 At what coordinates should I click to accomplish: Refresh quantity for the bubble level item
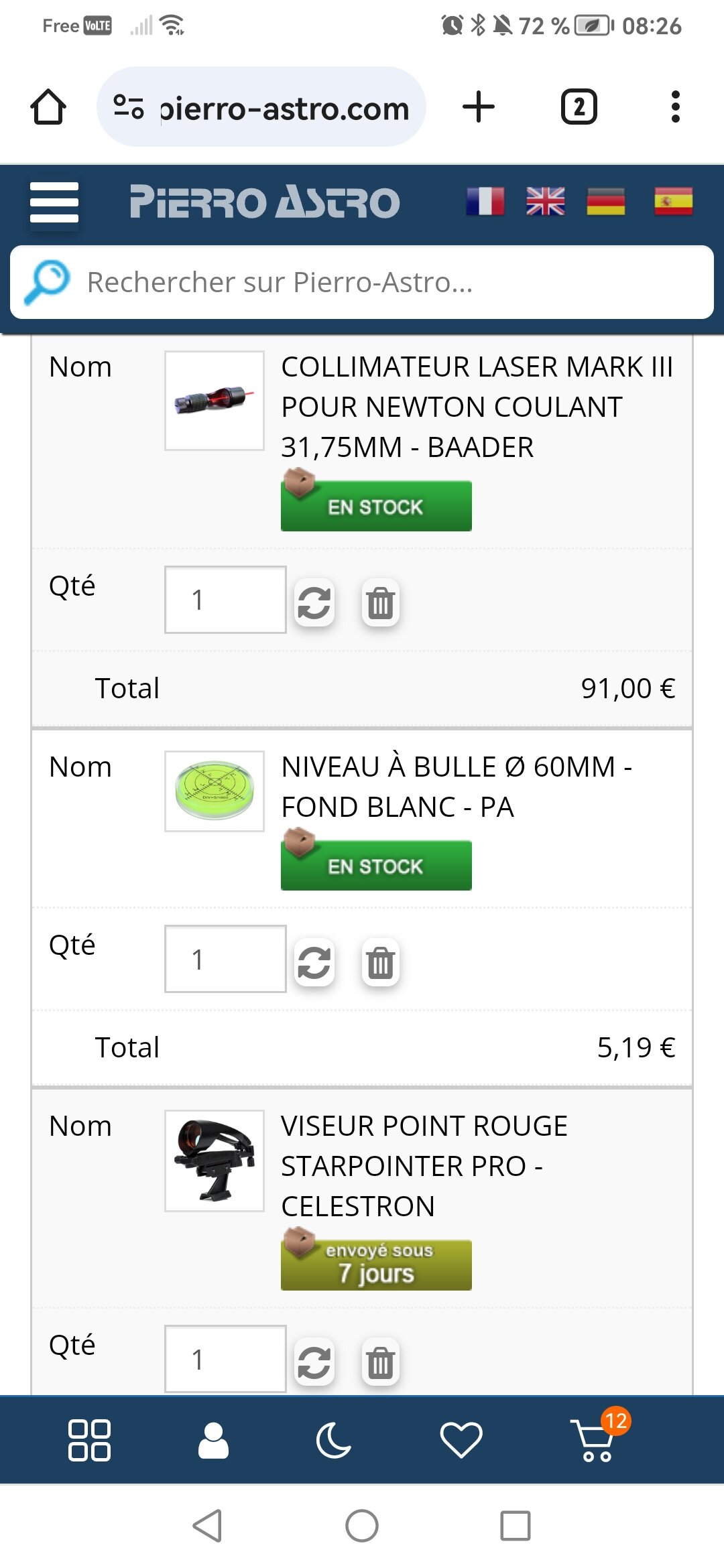click(314, 962)
